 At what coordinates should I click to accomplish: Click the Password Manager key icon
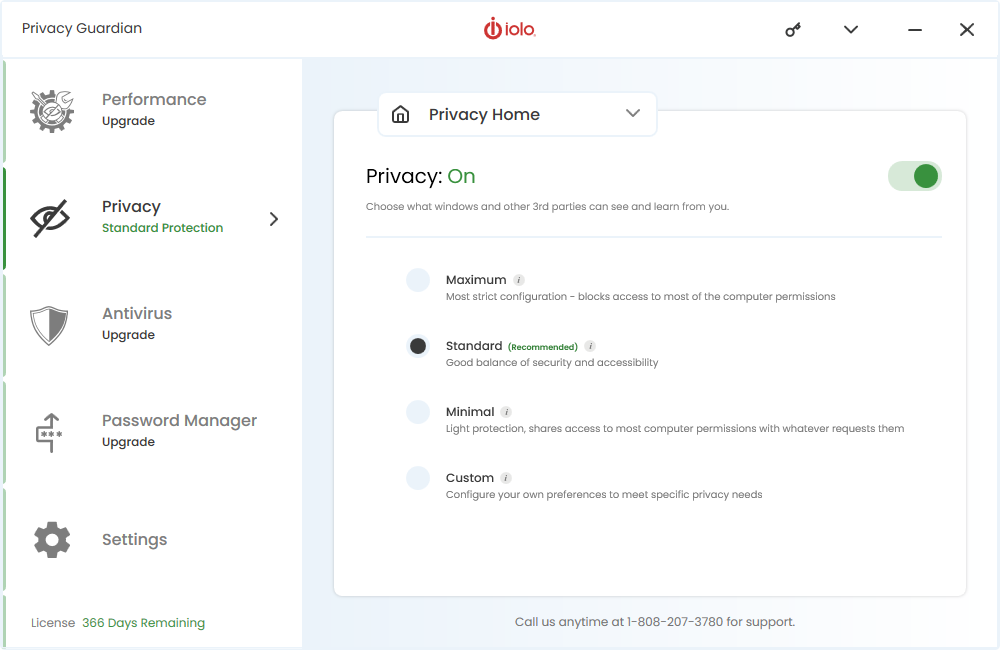[x=49, y=432]
